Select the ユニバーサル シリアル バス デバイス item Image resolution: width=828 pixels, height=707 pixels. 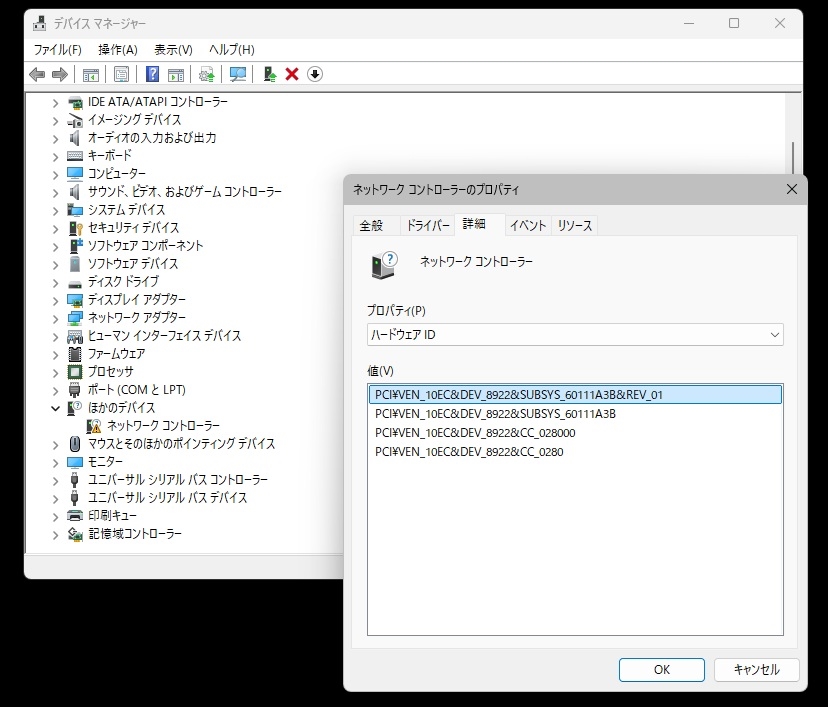tap(167, 497)
